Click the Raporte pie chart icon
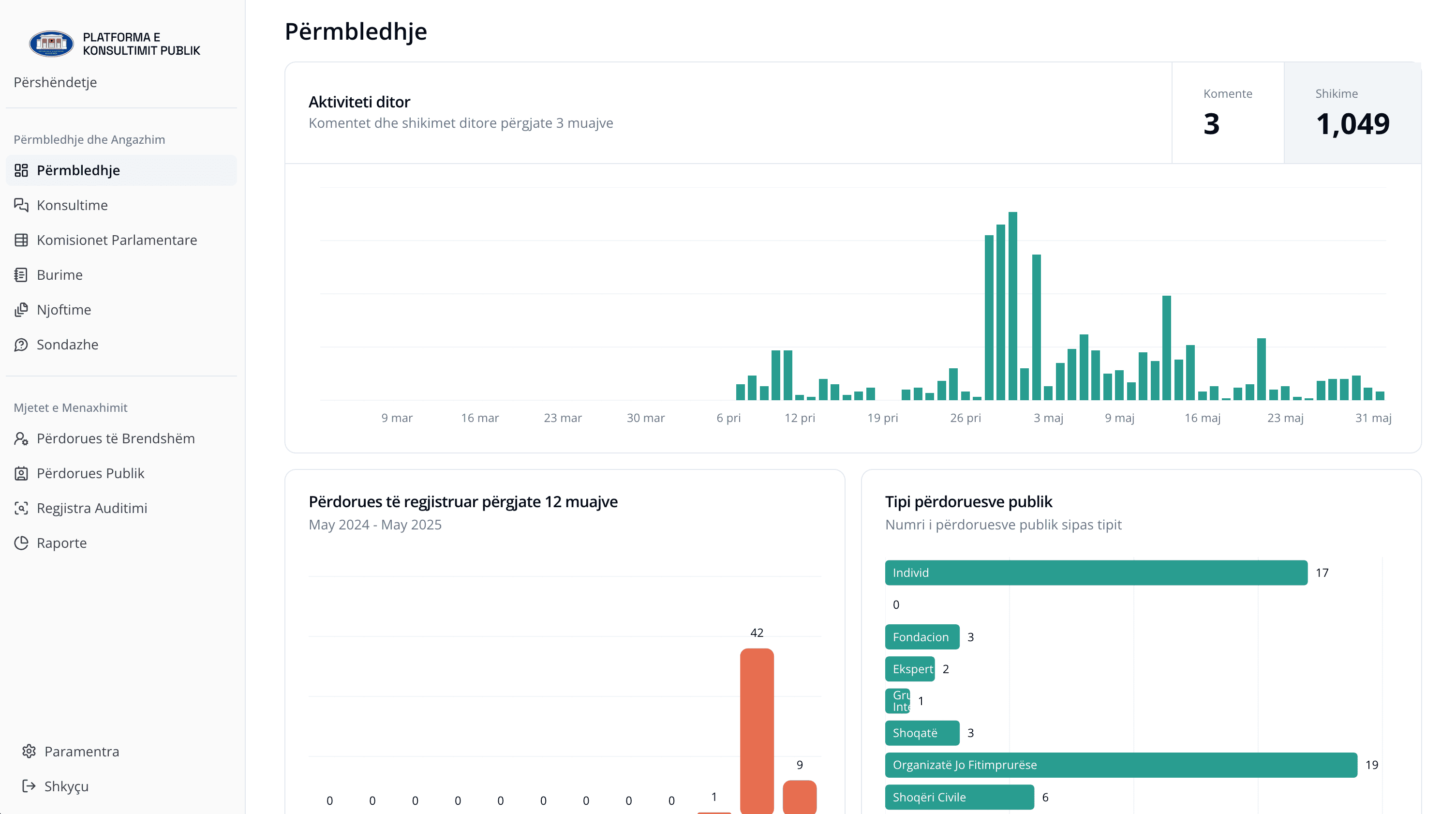The image size is (1456, 814). [21, 543]
